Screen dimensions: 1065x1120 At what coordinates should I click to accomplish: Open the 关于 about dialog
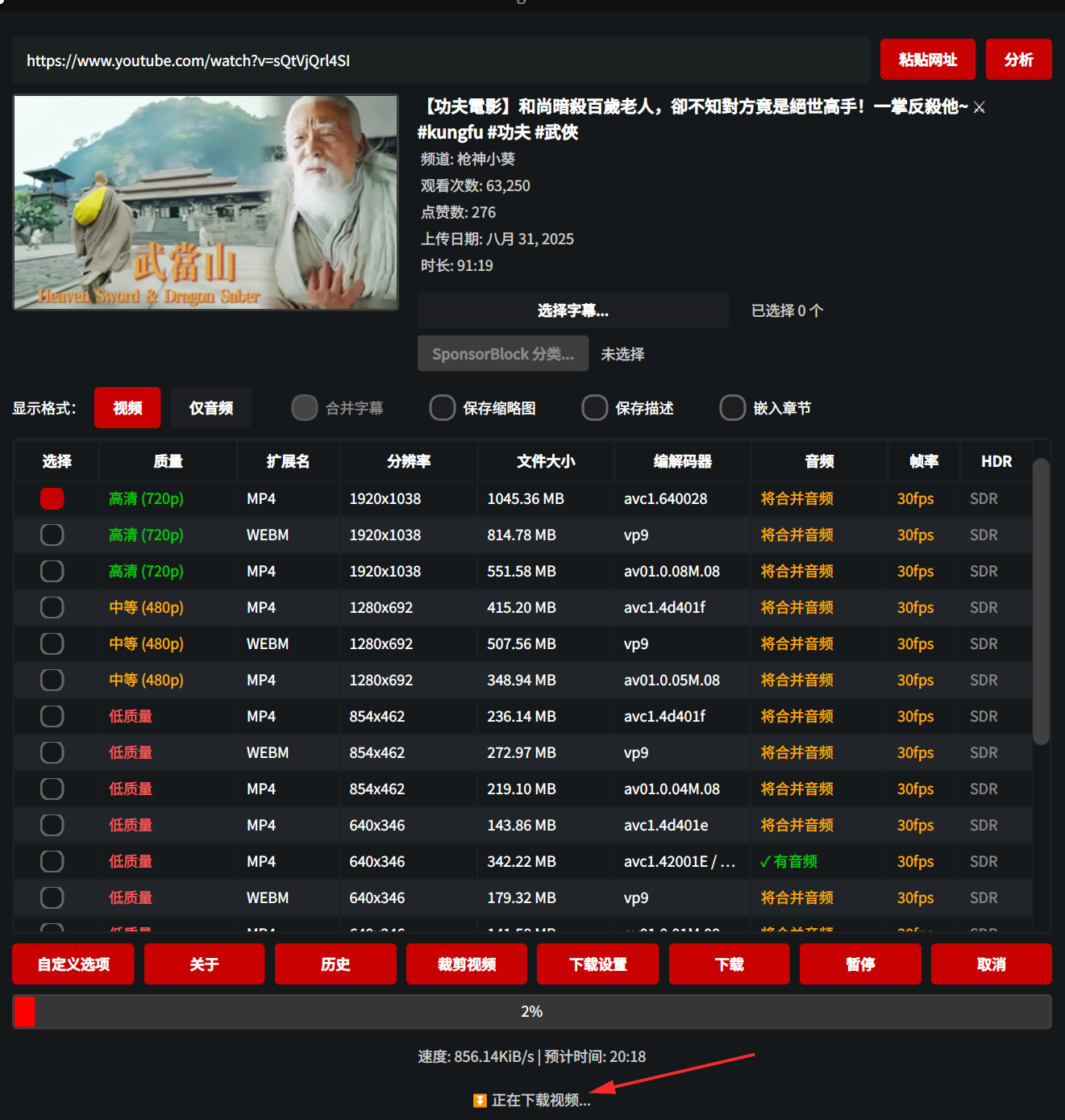(204, 964)
